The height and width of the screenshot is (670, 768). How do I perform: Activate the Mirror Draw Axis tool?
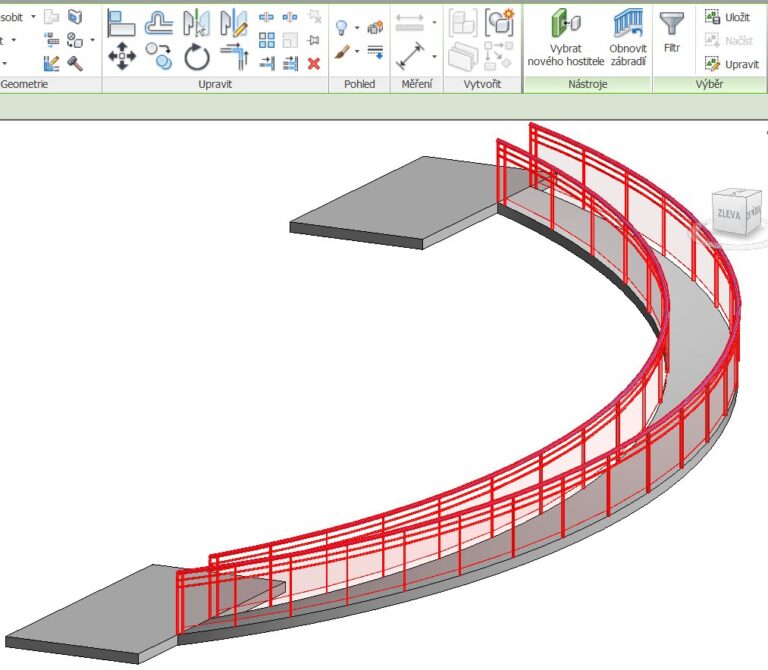234,24
